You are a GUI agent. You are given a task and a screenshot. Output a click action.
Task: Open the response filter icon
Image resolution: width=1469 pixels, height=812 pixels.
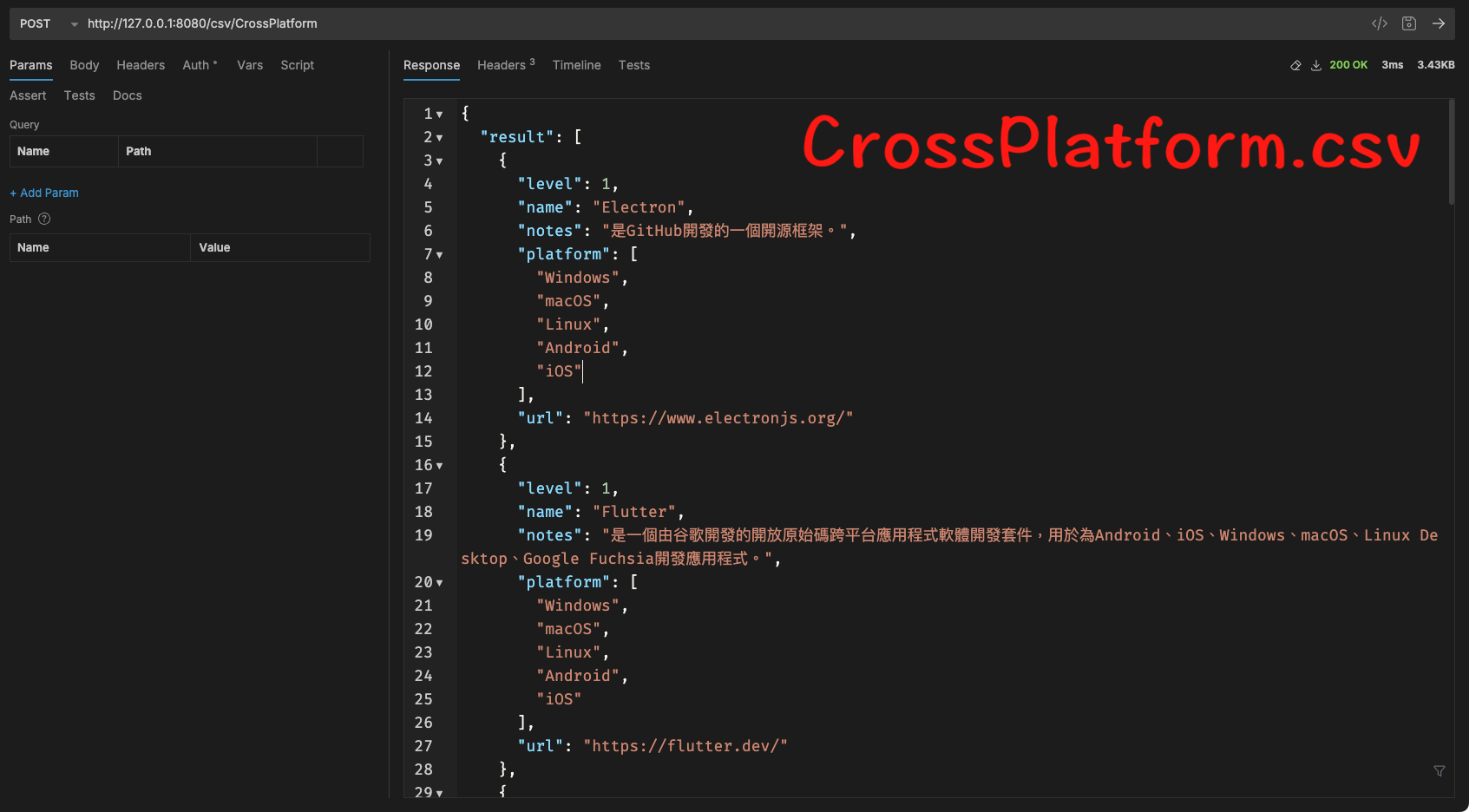click(1439, 770)
